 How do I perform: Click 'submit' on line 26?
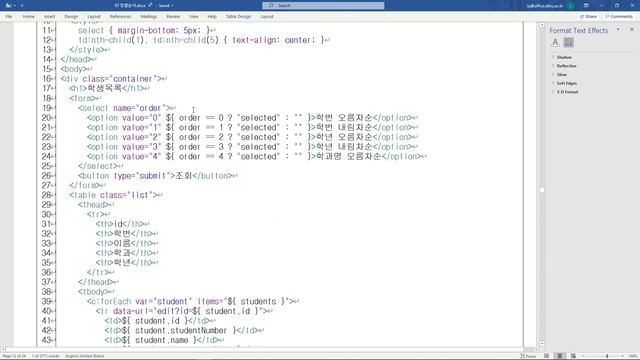click(152, 176)
